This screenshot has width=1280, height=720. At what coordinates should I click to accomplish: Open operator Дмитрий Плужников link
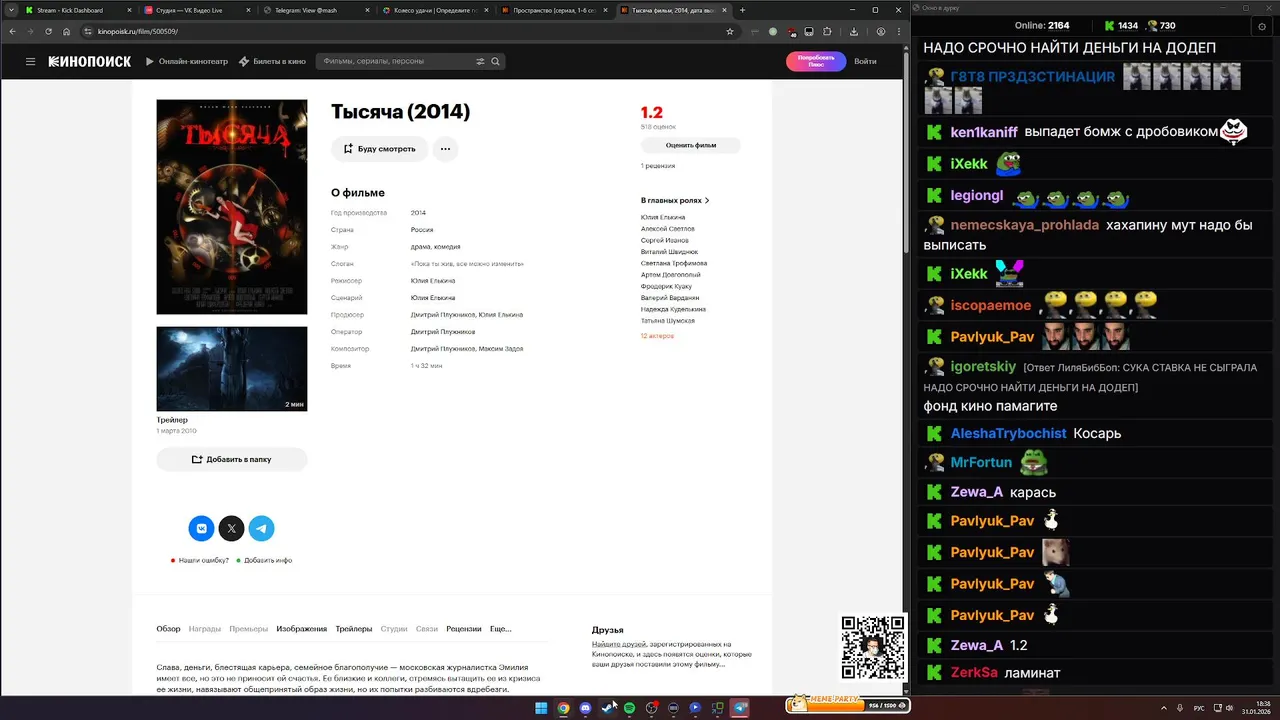[x=443, y=332]
